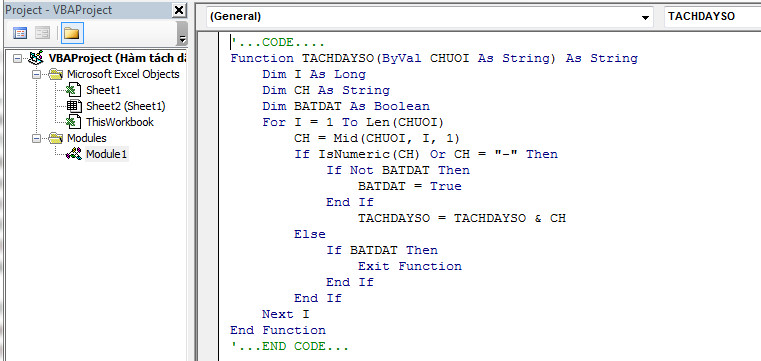
Task: Toggle Folders view in Project panel
Action: [72, 33]
